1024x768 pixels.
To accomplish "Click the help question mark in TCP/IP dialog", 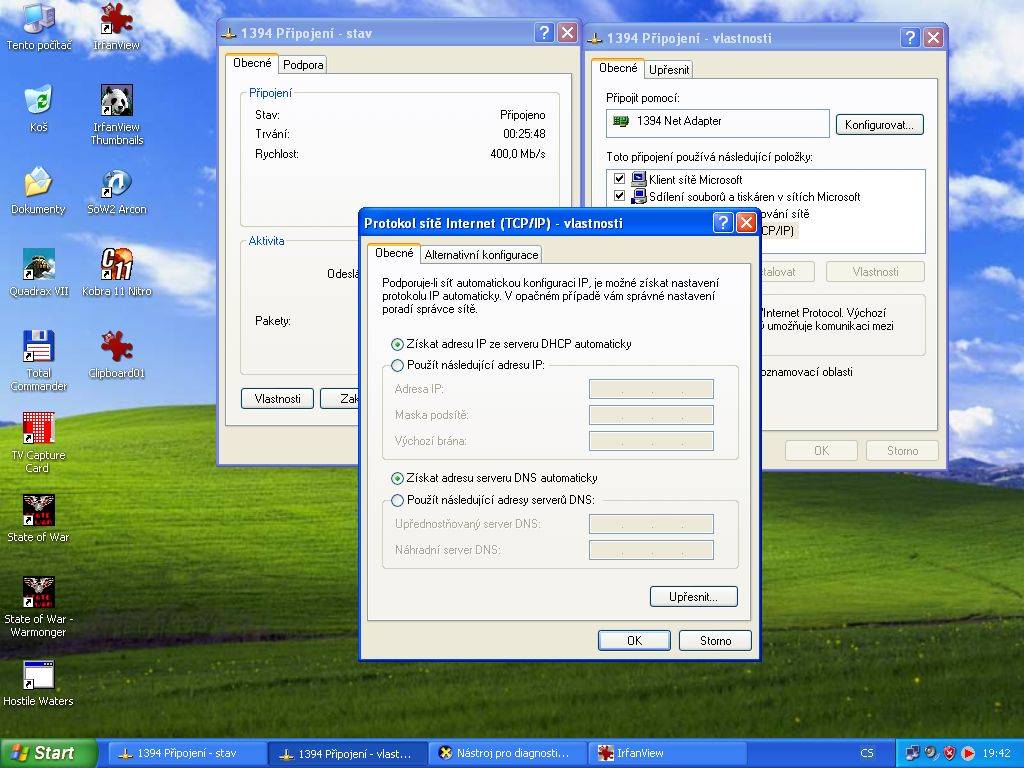I will pos(723,223).
